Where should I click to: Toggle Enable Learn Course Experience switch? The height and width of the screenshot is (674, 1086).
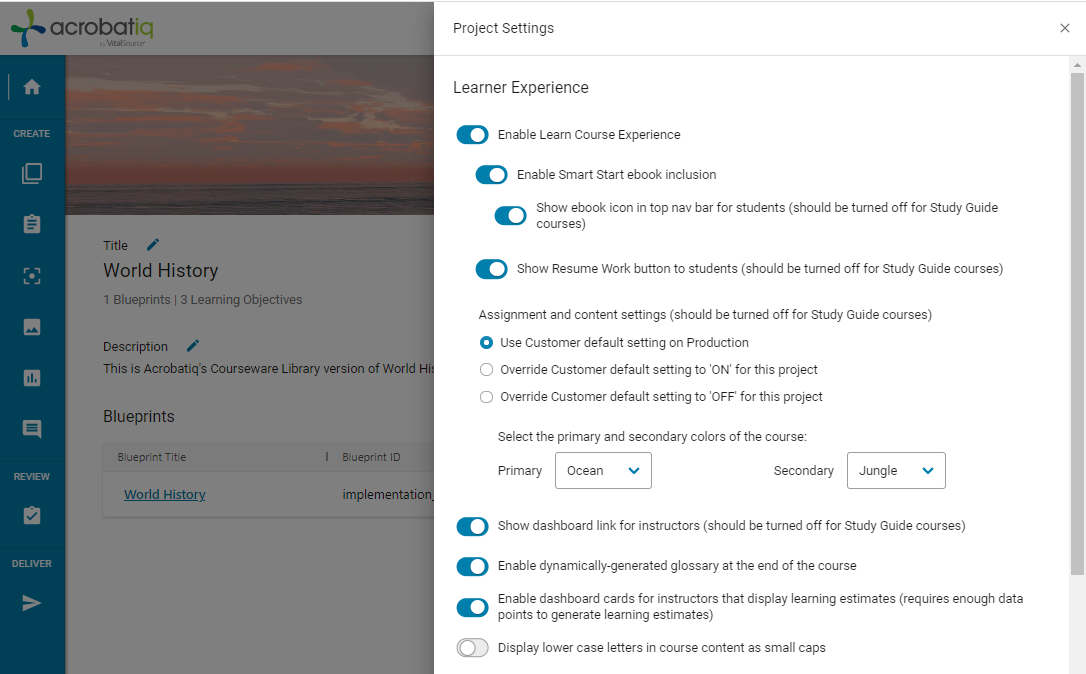pyautogui.click(x=472, y=134)
